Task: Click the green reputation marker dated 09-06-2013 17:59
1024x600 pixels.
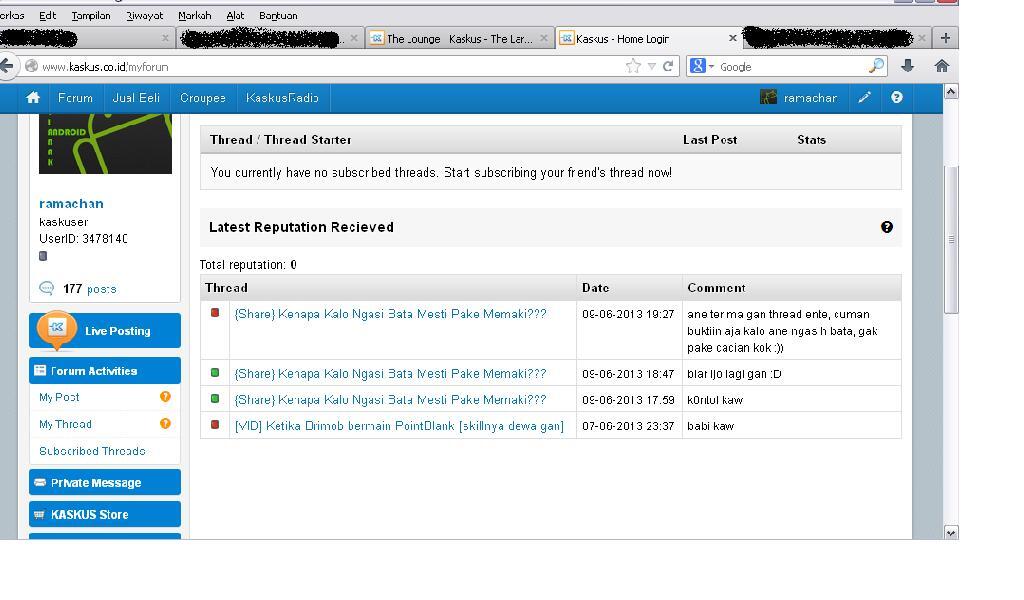Action: tap(215, 398)
